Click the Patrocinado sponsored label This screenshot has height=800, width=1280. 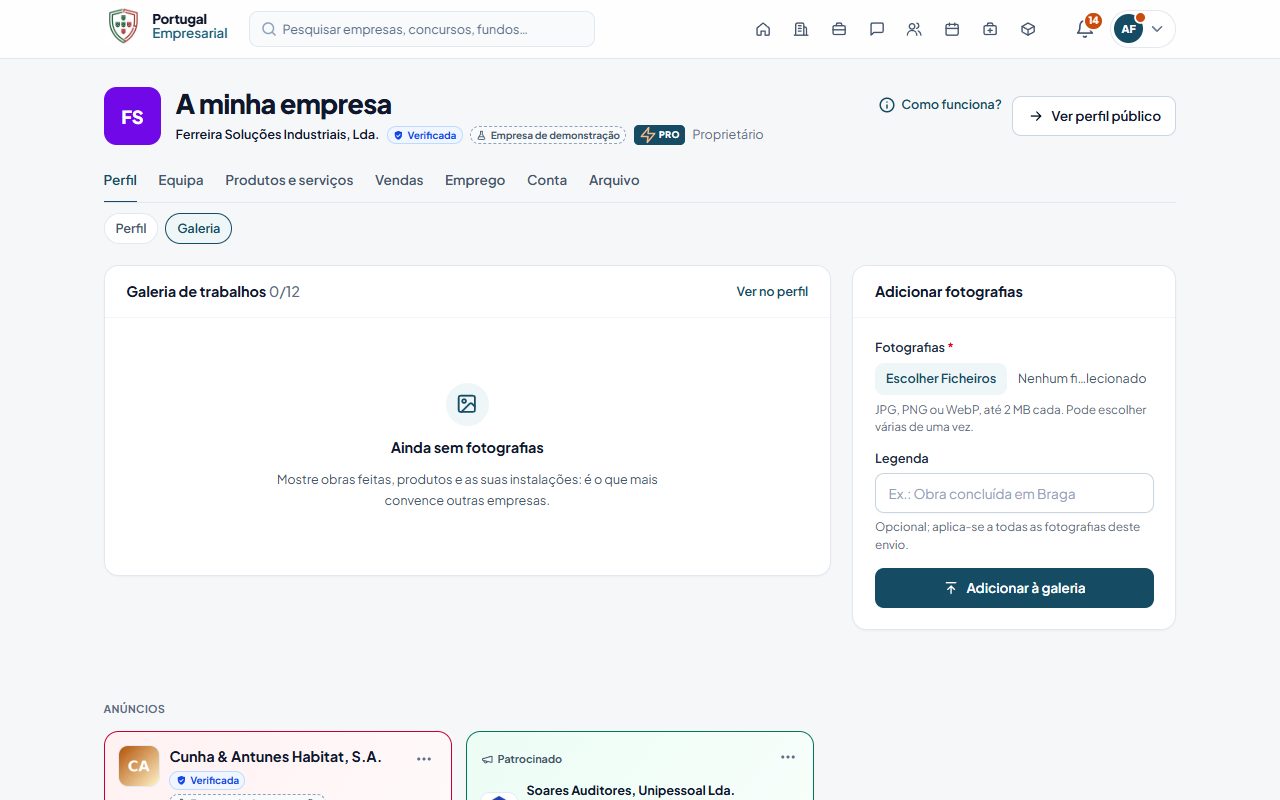pyautogui.click(x=522, y=759)
